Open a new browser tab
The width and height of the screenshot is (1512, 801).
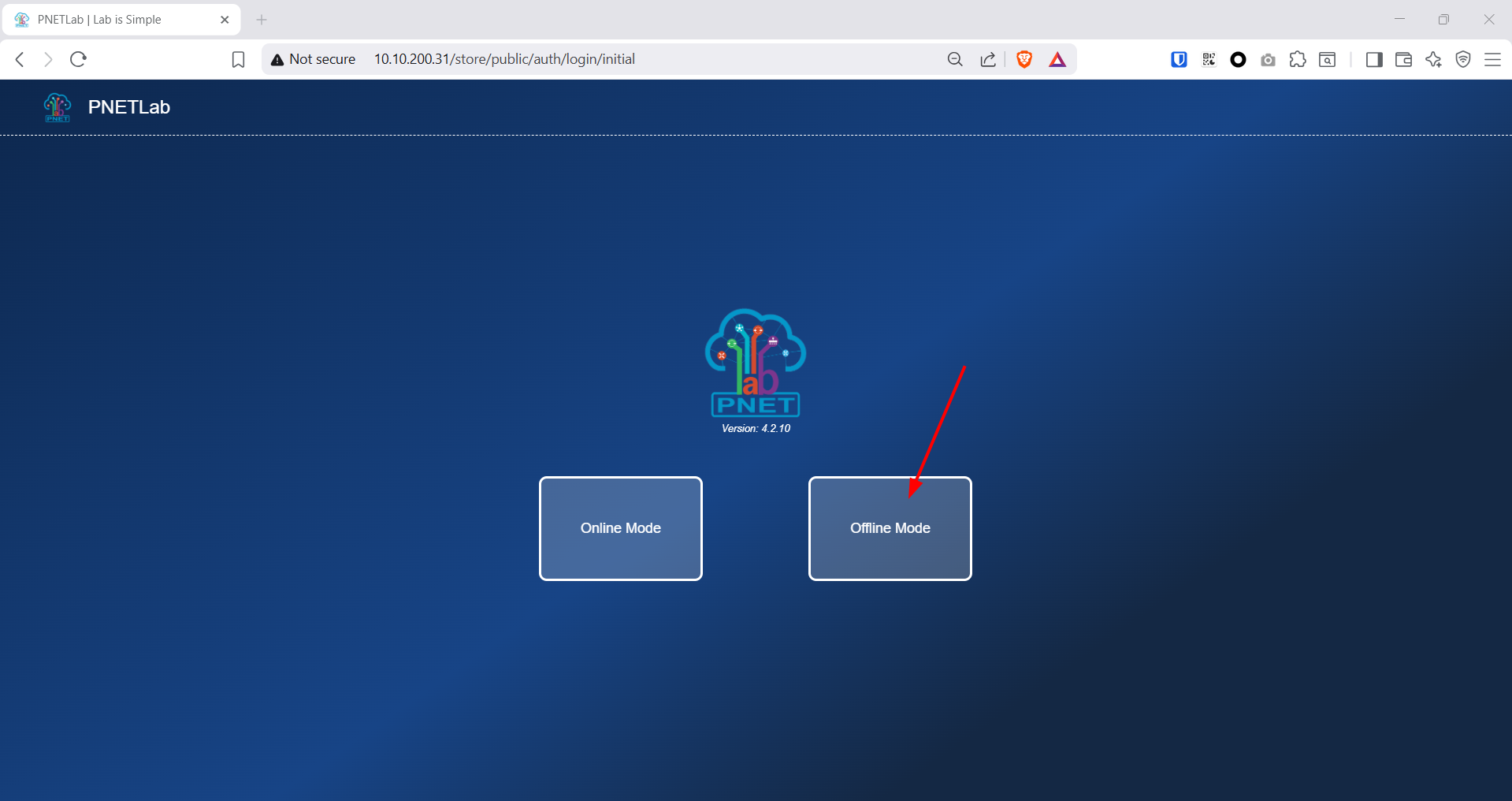point(262,20)
